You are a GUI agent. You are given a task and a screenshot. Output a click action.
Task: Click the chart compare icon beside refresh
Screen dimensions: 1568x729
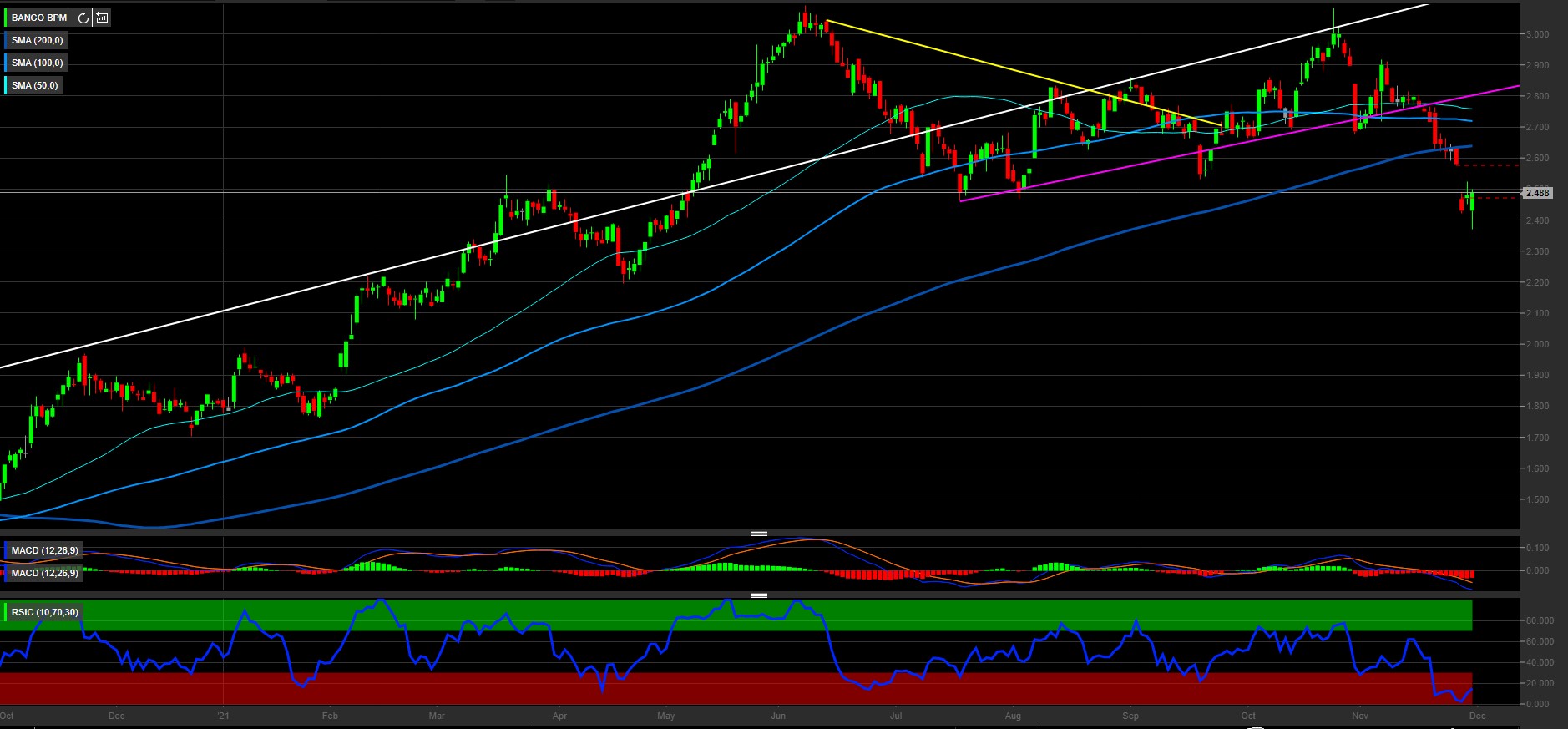[102, 18]
